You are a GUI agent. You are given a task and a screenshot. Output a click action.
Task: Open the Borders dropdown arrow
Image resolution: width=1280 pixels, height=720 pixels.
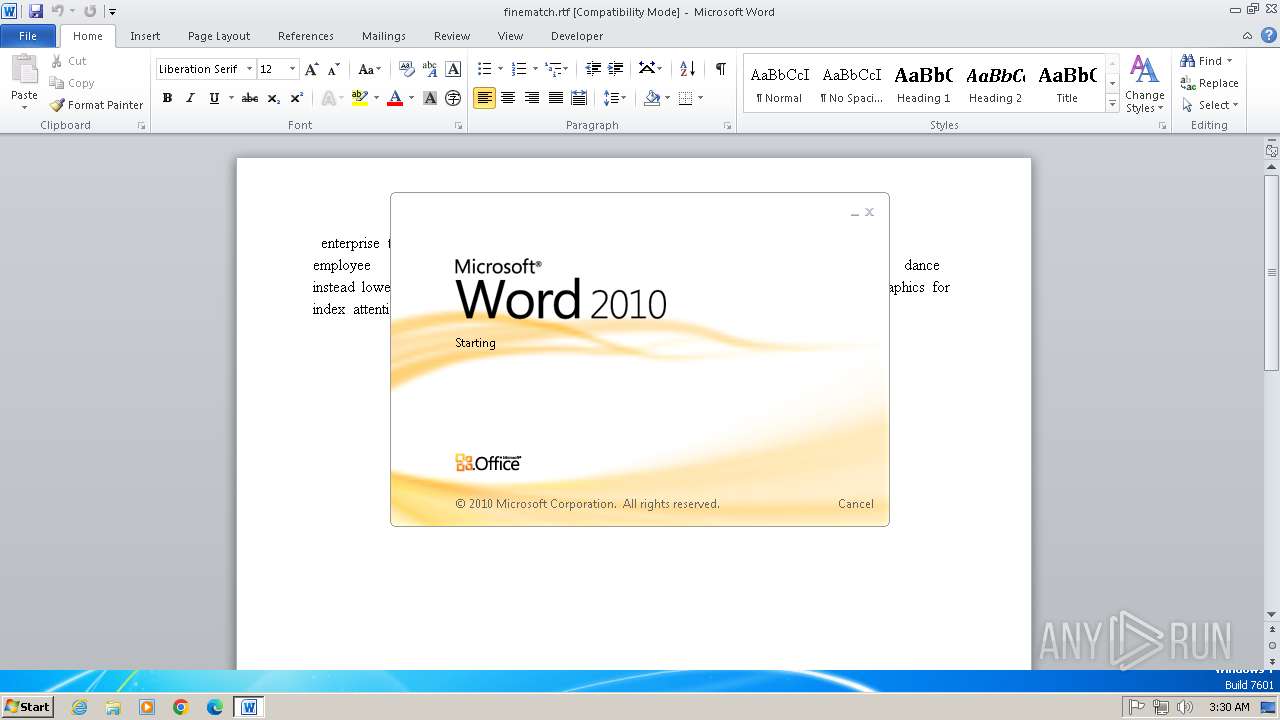point(701,98)
